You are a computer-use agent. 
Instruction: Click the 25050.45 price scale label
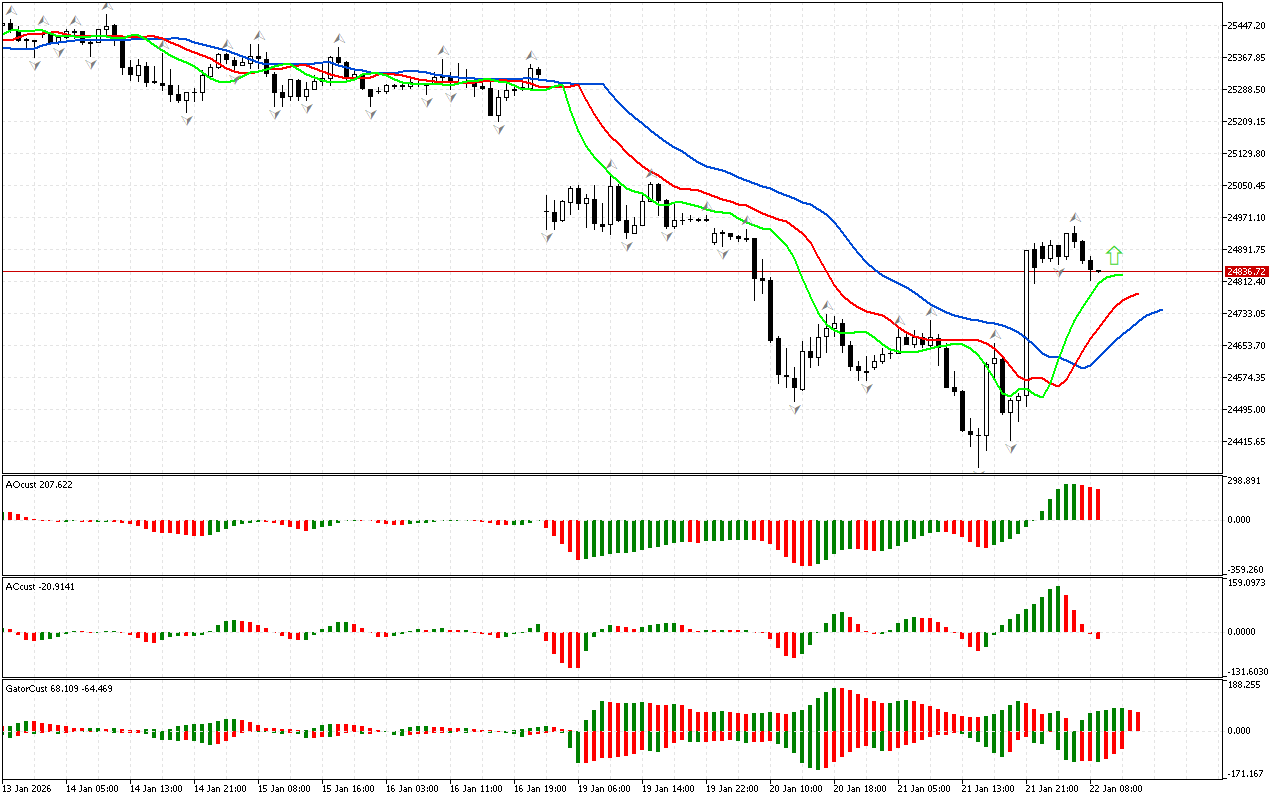1246,186
